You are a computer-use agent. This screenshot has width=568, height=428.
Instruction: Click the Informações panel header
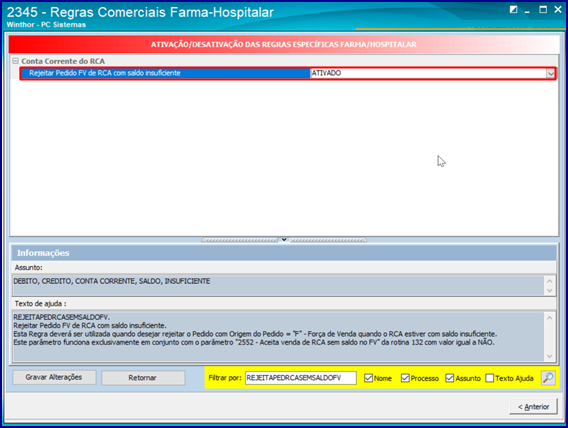[284, 253]
